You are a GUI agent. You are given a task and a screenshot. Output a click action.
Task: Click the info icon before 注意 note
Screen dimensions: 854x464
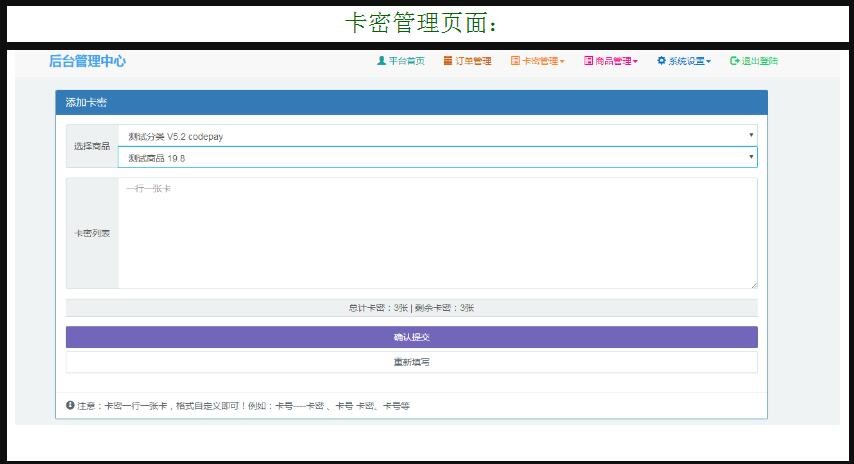click(x=70, y=405)
